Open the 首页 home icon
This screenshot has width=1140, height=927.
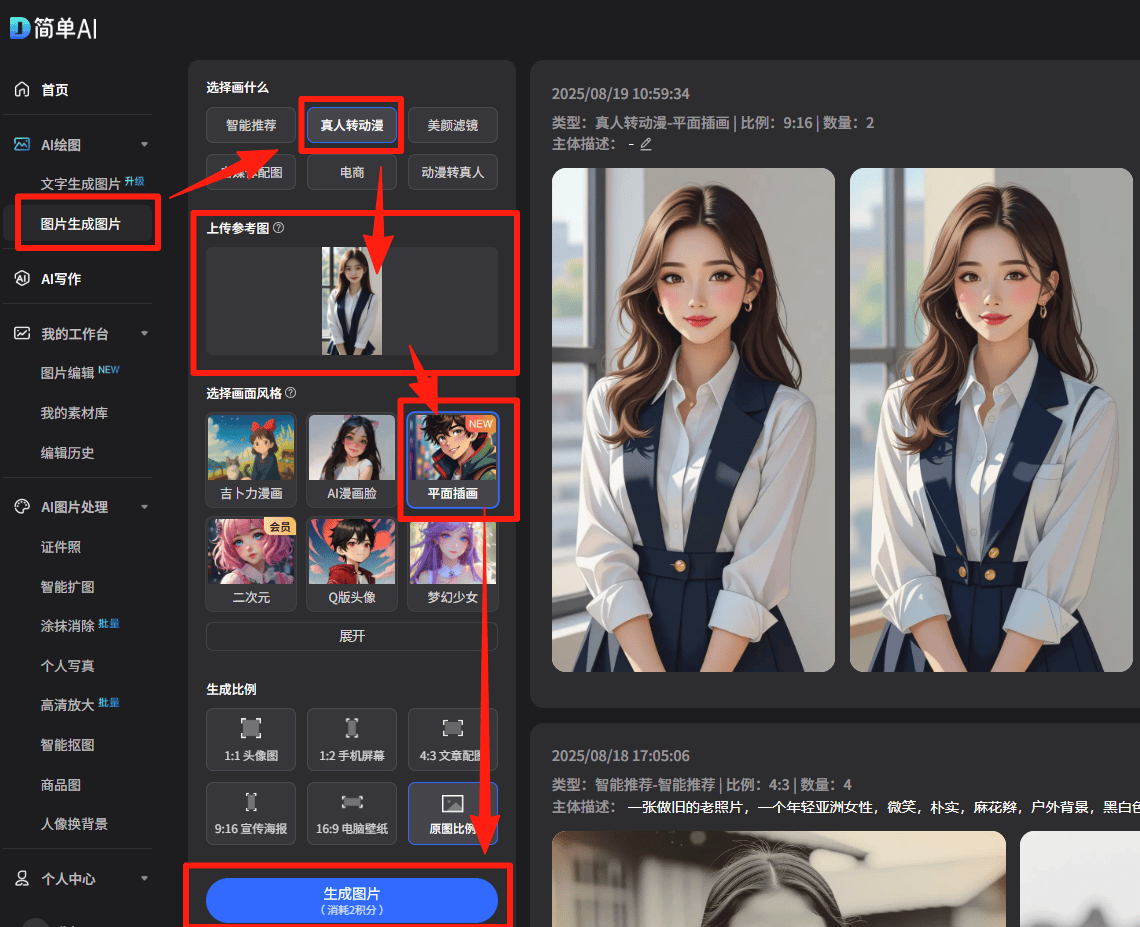tap(22, 90)
